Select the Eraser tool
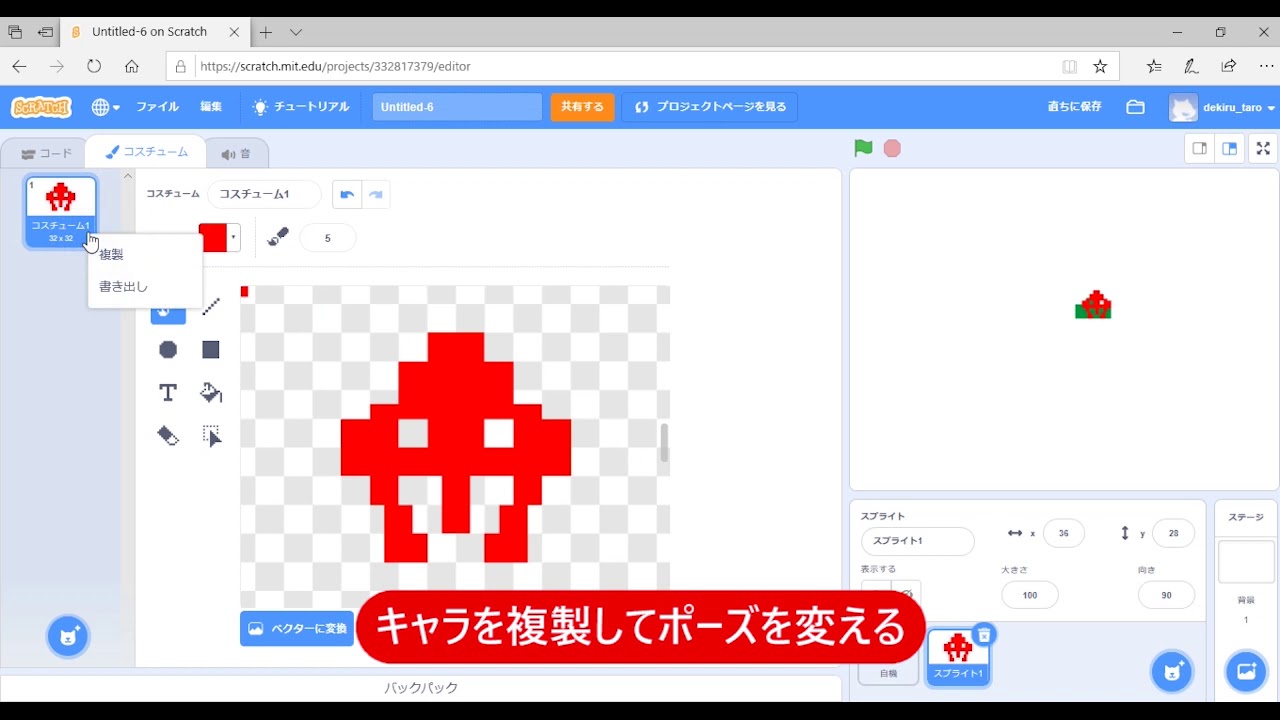 168,435
